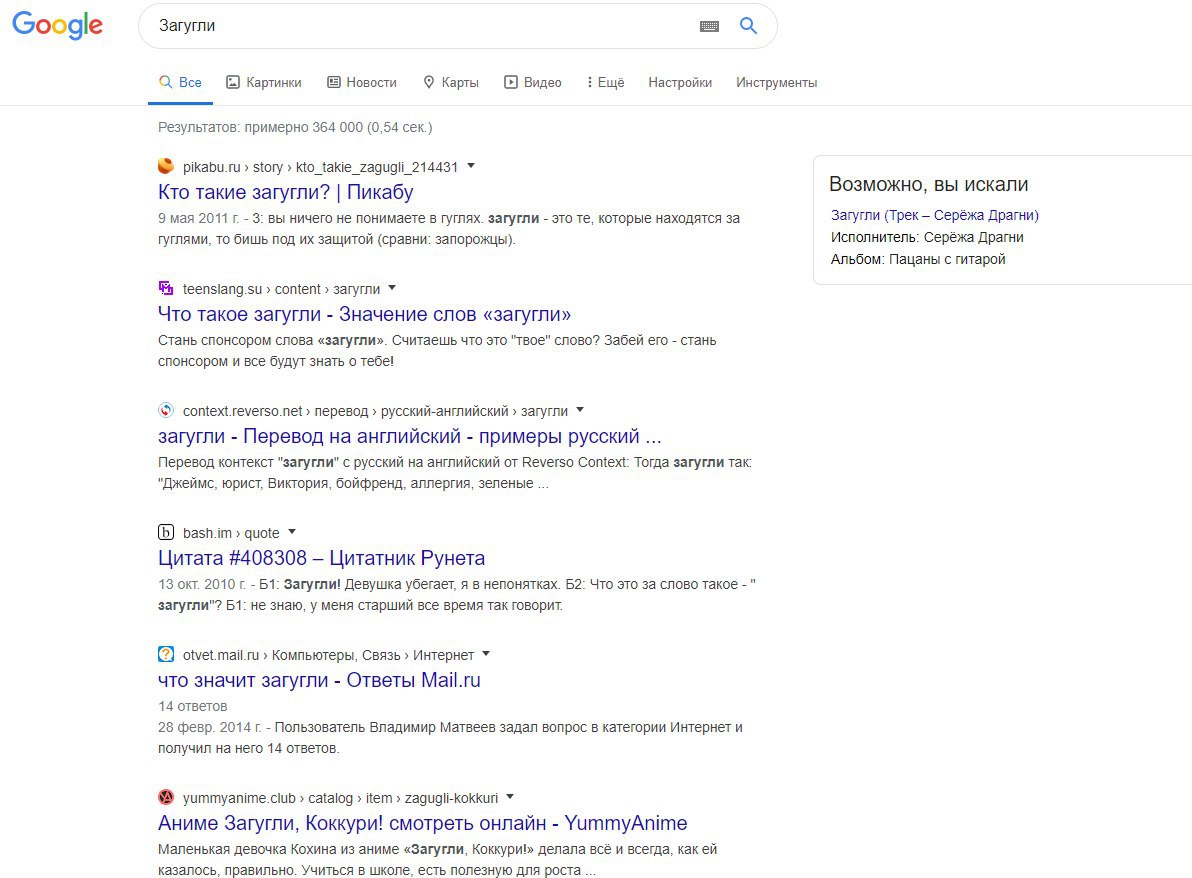Click the blue search magnifier button
Image resolution: width=1192 pixels, height=878 pixels.
pos(748,26)
